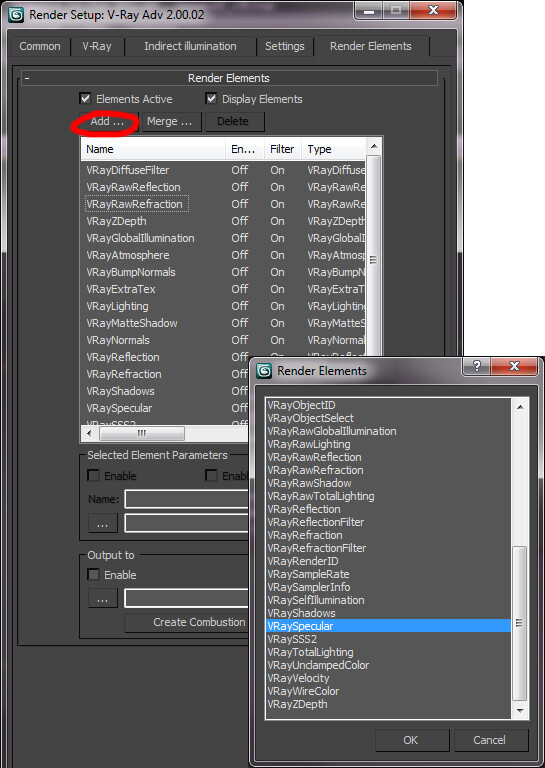The width and height of the screenshot is (545, 768).
Task: Click the app icon in Render Elements dialog title
Action: (x=264, y=371)
